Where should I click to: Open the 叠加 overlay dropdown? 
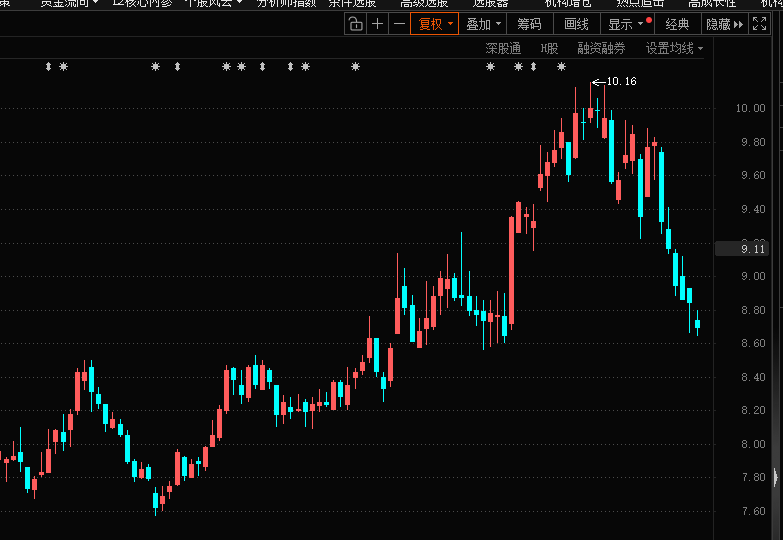tap(483, 24)
